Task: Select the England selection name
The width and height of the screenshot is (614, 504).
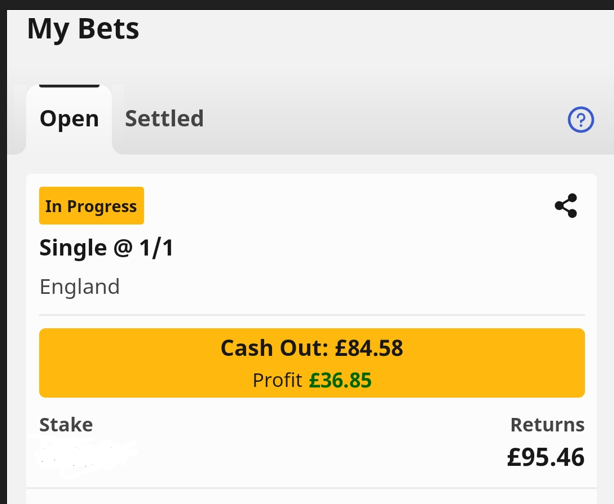Action: point(80,287)
